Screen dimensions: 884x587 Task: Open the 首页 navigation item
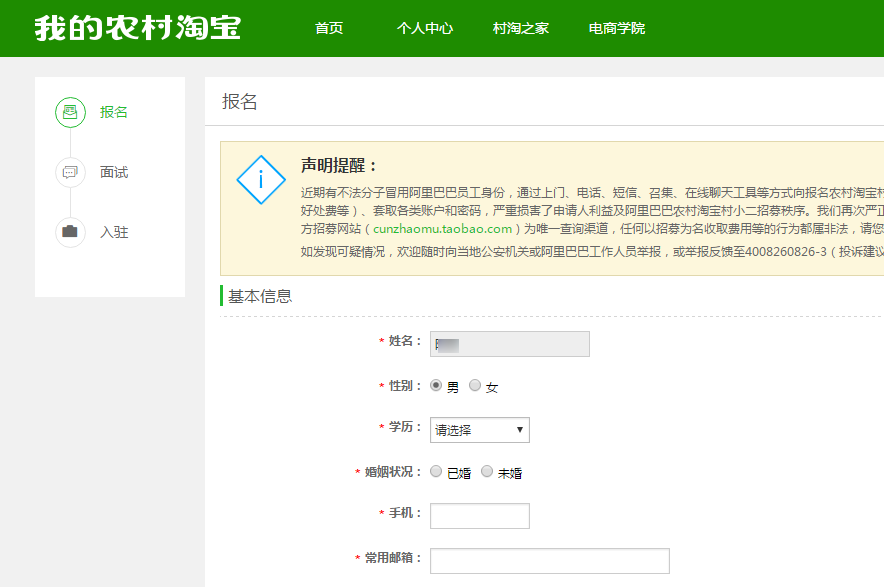pyautogui.click(x=329, y=28)
